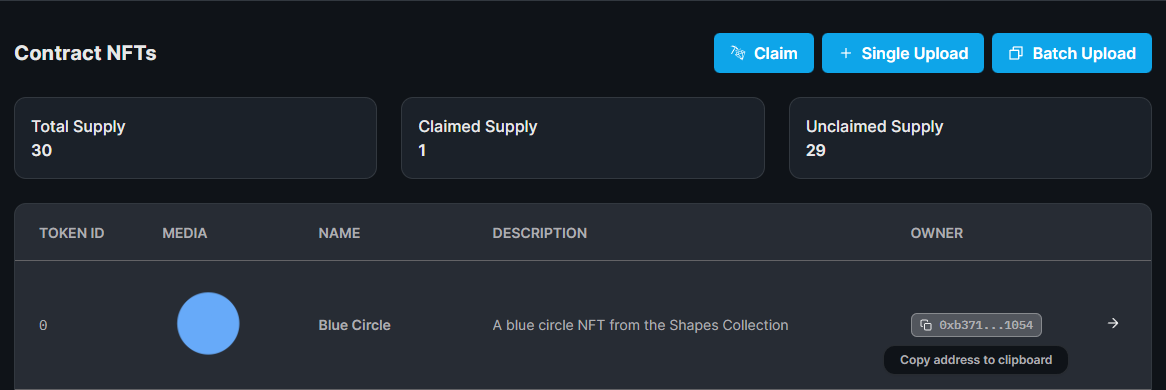This screenshot has height=390, width=1166.
Task: Click the stacked squares icon on Batch Upload
Action: click(1015, 54)
